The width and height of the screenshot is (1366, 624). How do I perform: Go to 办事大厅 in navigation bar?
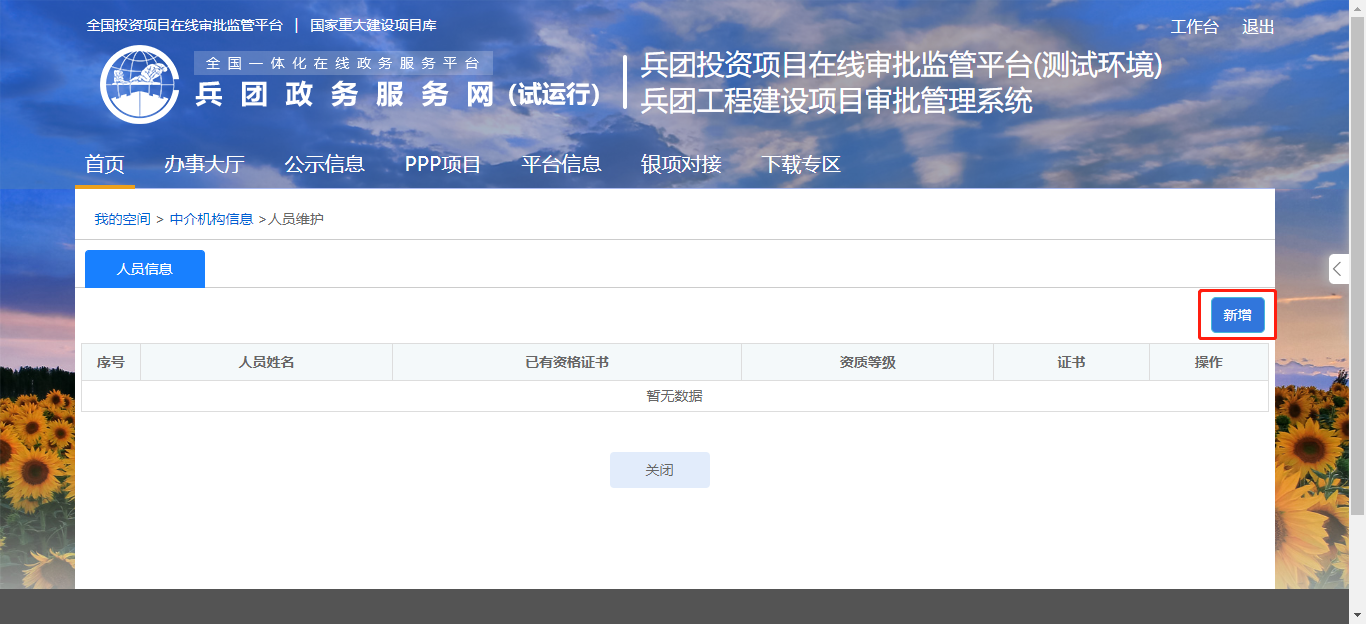204,165
